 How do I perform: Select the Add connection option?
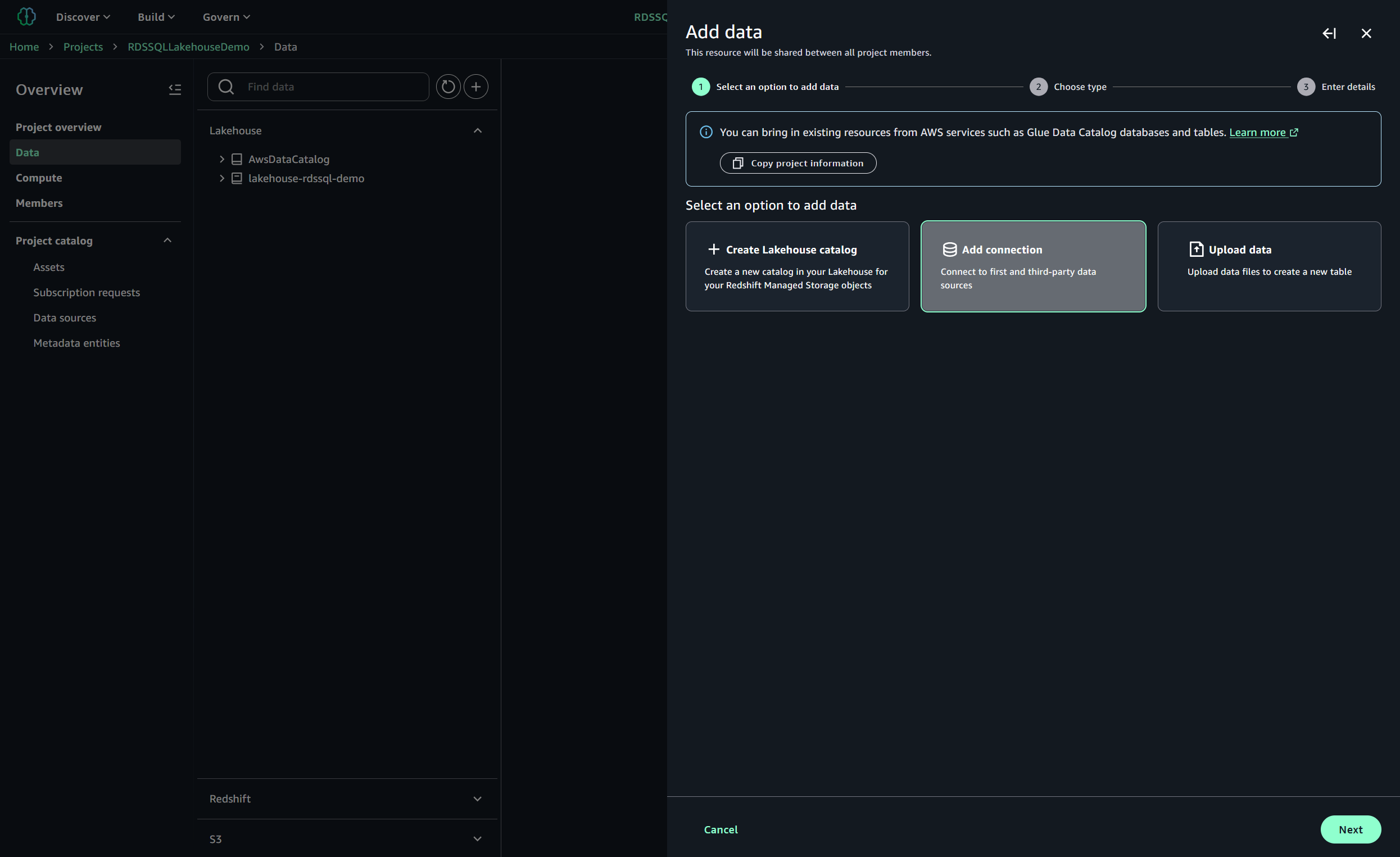click(1032, 266)
